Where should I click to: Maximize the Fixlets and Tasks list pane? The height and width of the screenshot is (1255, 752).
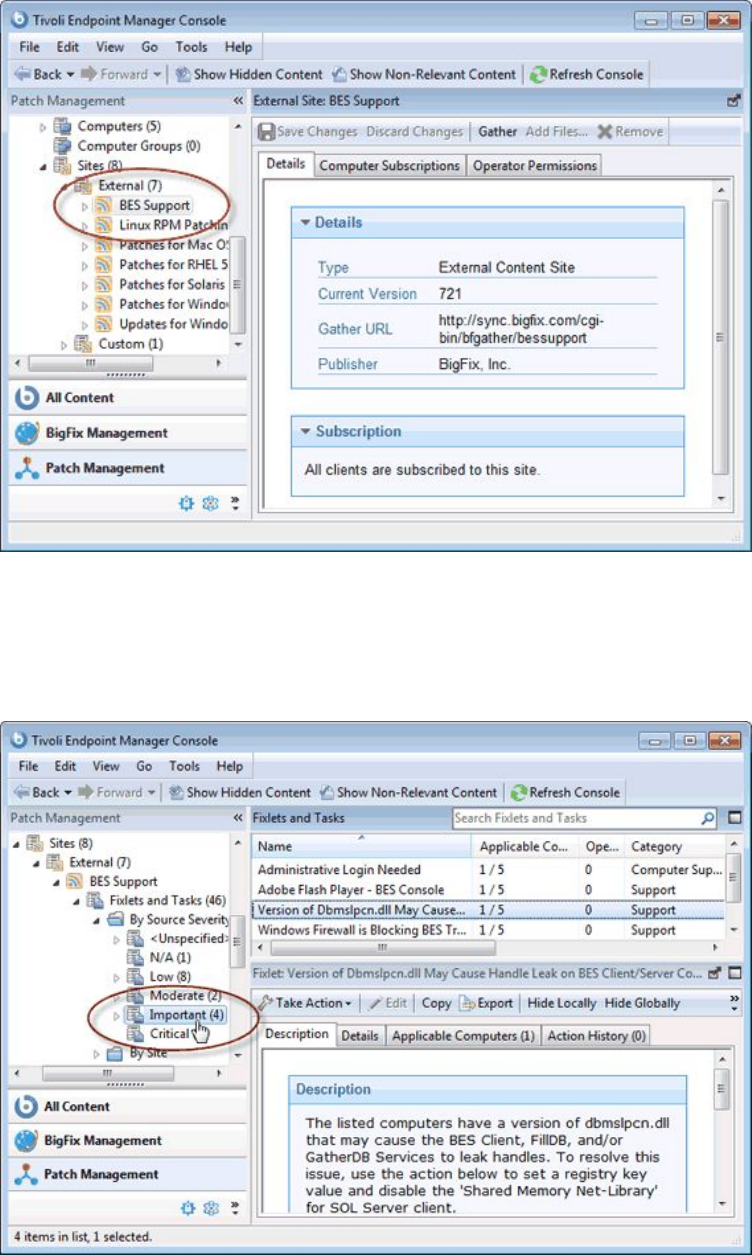point(733,818)
